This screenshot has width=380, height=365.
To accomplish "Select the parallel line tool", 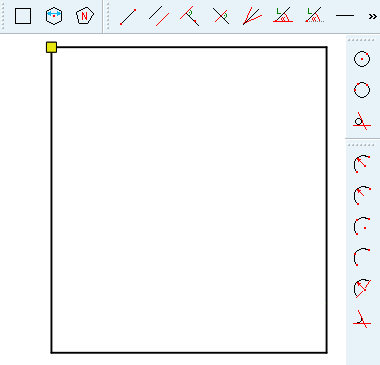I will point(159,16).
